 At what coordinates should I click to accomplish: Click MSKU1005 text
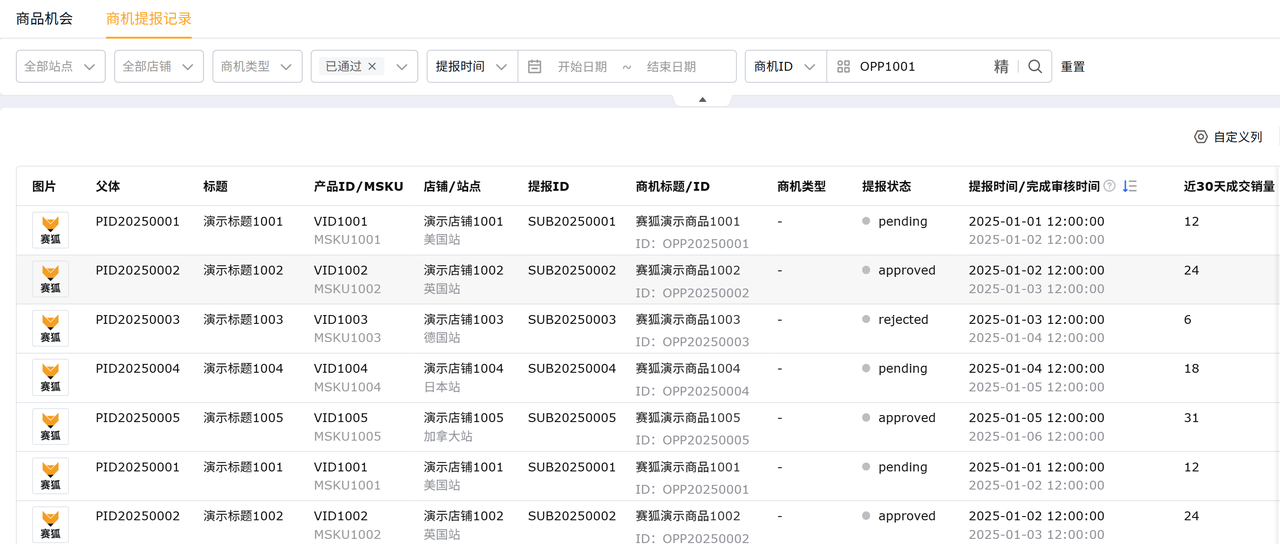pyautogui.click(x=347, y=437)
